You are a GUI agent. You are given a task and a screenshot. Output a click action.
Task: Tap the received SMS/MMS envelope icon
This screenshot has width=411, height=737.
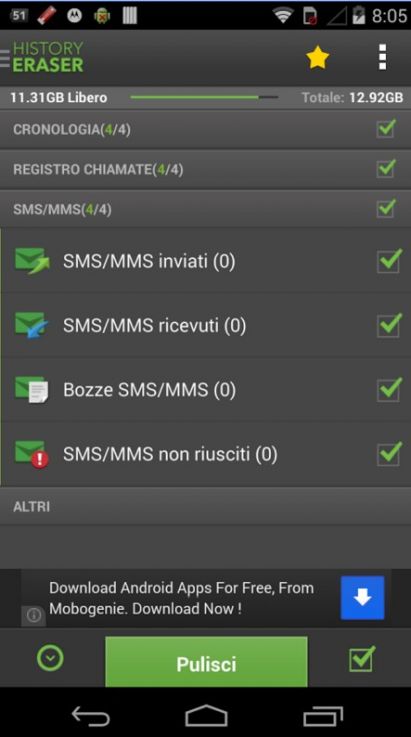click(x=32, y=325)
